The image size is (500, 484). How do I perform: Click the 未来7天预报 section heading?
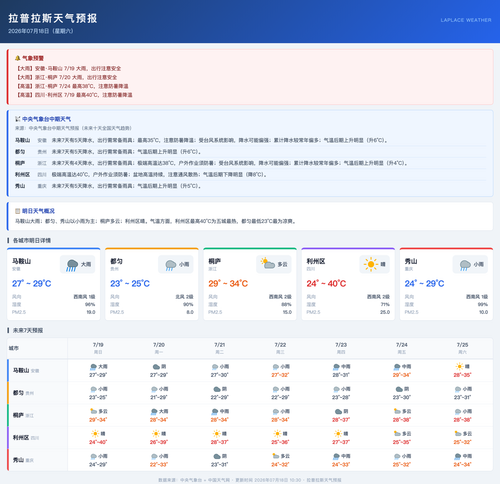(28, 330)
